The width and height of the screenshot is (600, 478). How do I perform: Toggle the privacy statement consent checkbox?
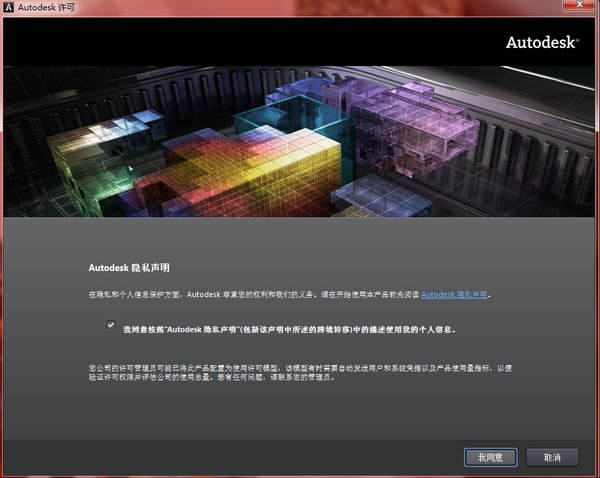pos(111,325)
